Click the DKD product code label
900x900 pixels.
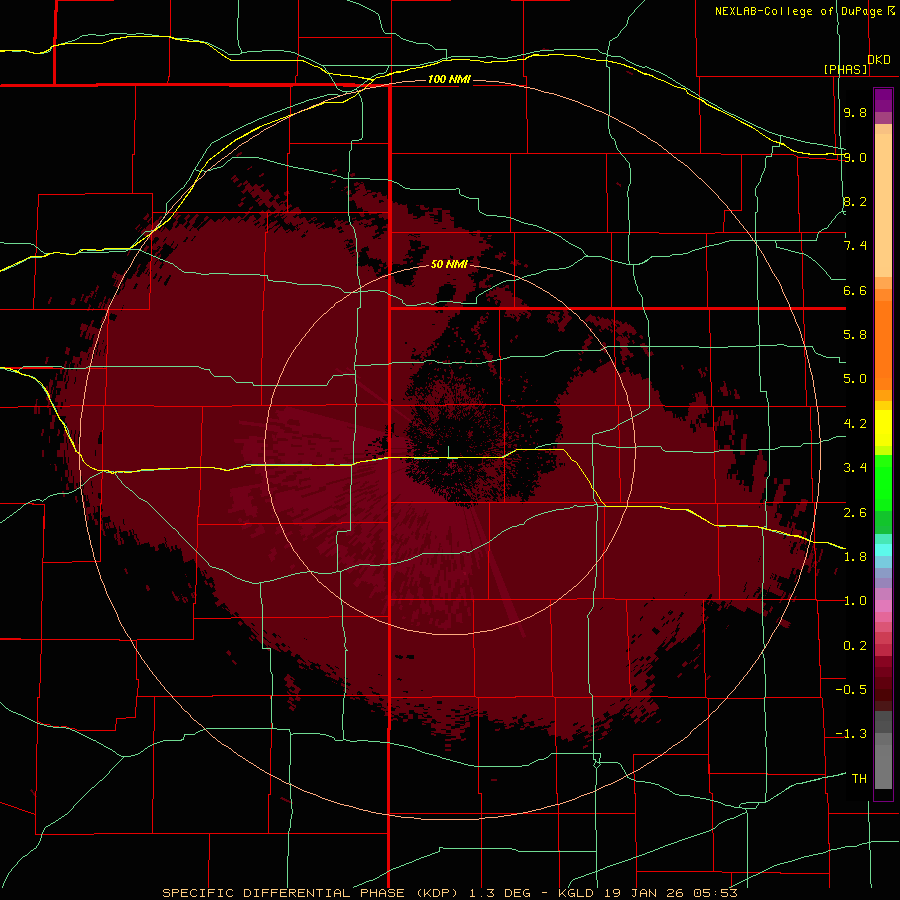[x=879, y=60]
